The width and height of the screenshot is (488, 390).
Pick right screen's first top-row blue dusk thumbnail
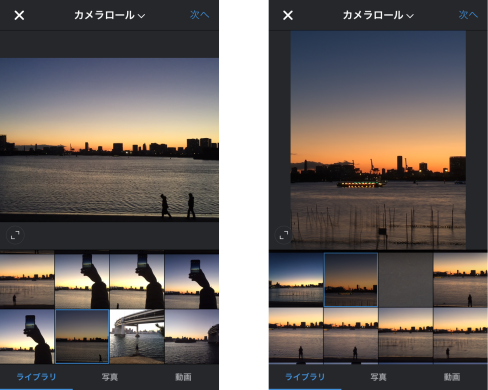click(296, 279)
